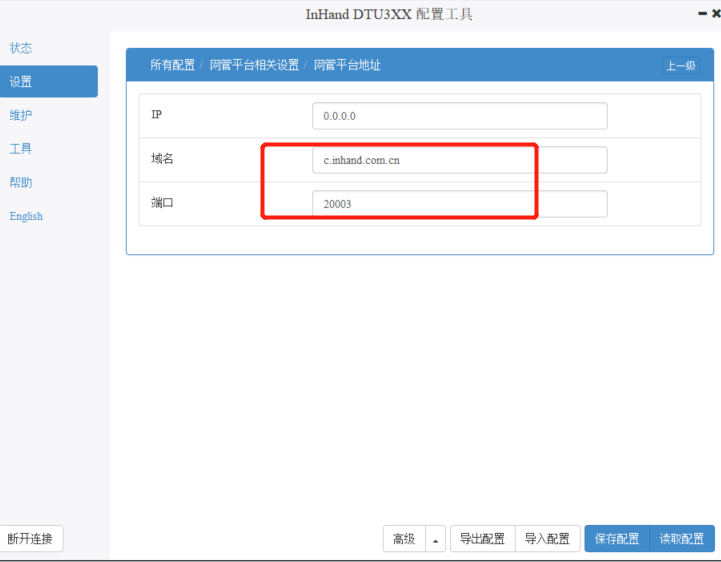
Task: Click the 网管平台地址 breadcrumb item
Action: tap(347, 65)
